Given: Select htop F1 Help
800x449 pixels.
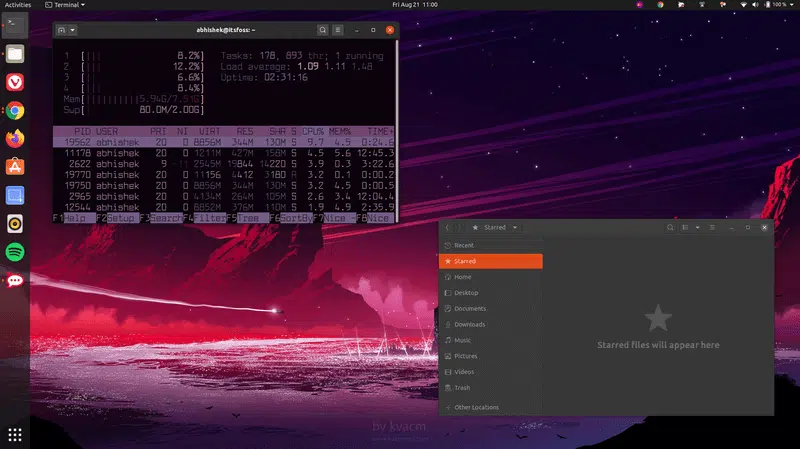Looking at the screenshot, I should click(74, 218).
